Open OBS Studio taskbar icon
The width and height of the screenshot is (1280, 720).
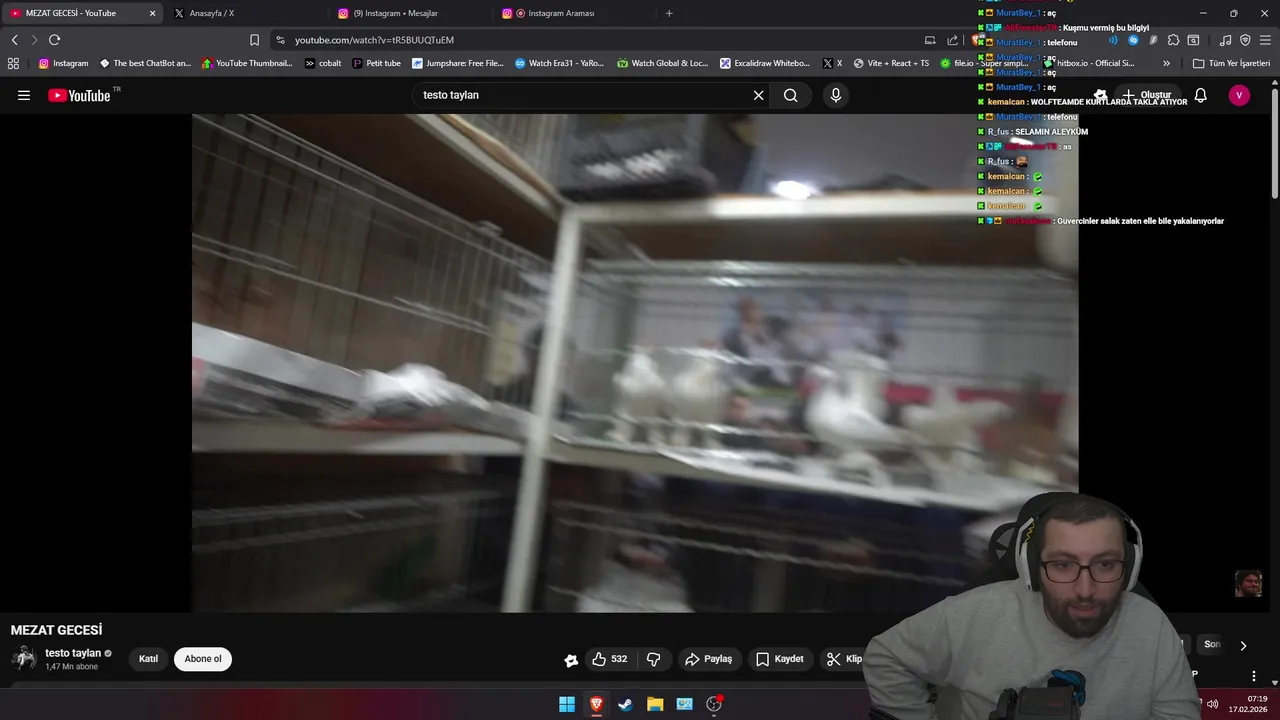pyautogui.click(x=714, y=704)
